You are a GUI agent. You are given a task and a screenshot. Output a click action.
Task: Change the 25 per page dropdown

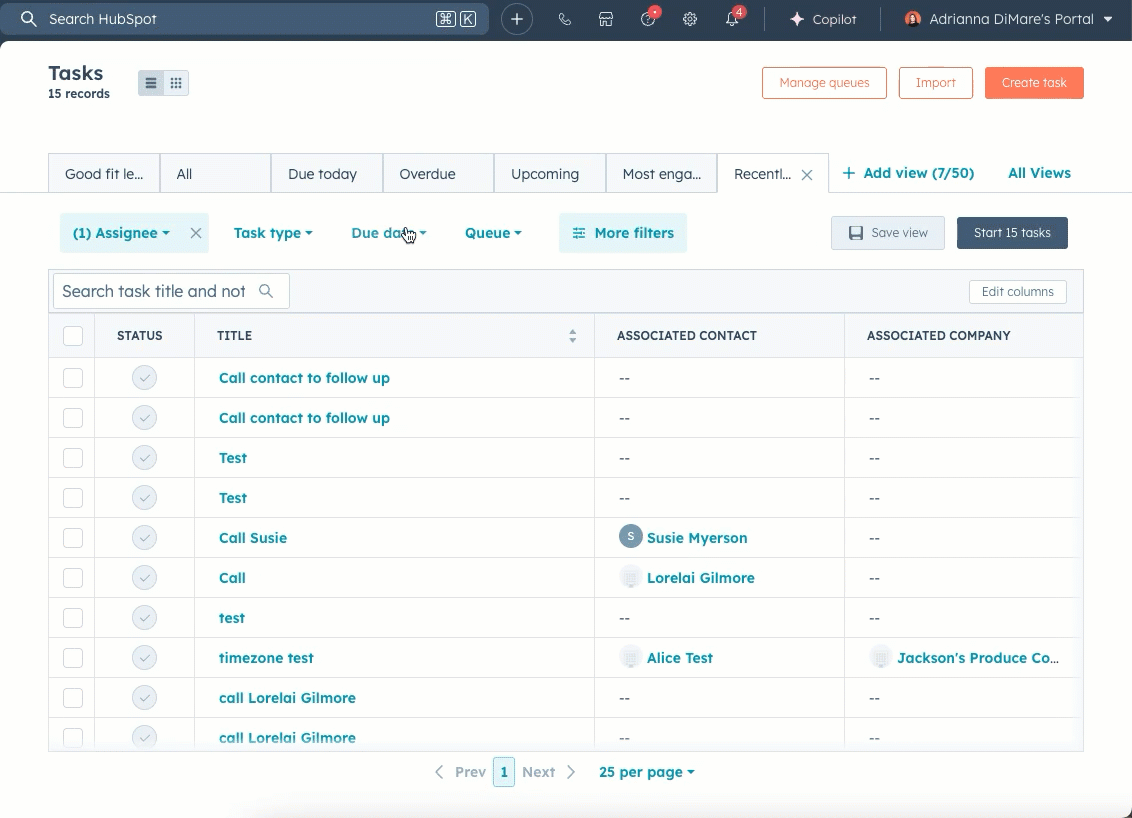pos(646,771)
